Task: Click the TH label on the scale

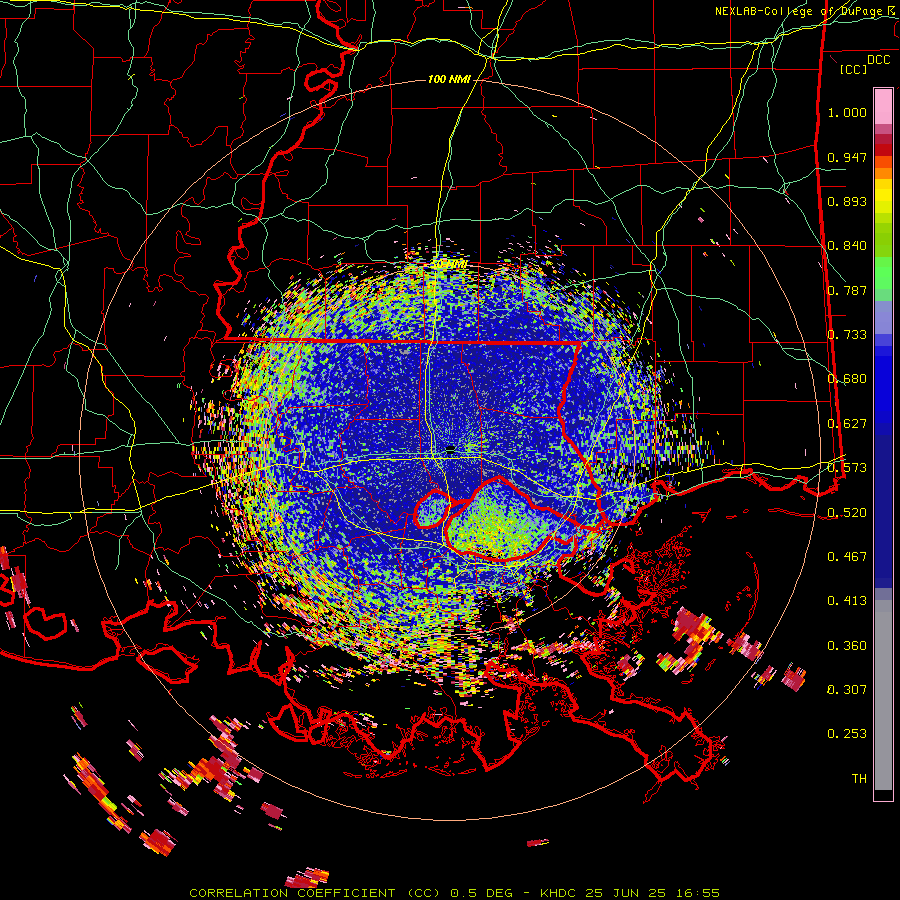Action: point(859,779)
